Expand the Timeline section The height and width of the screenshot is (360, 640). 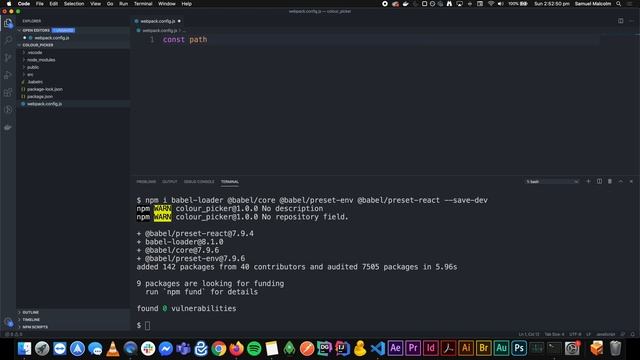click(31, 320)
